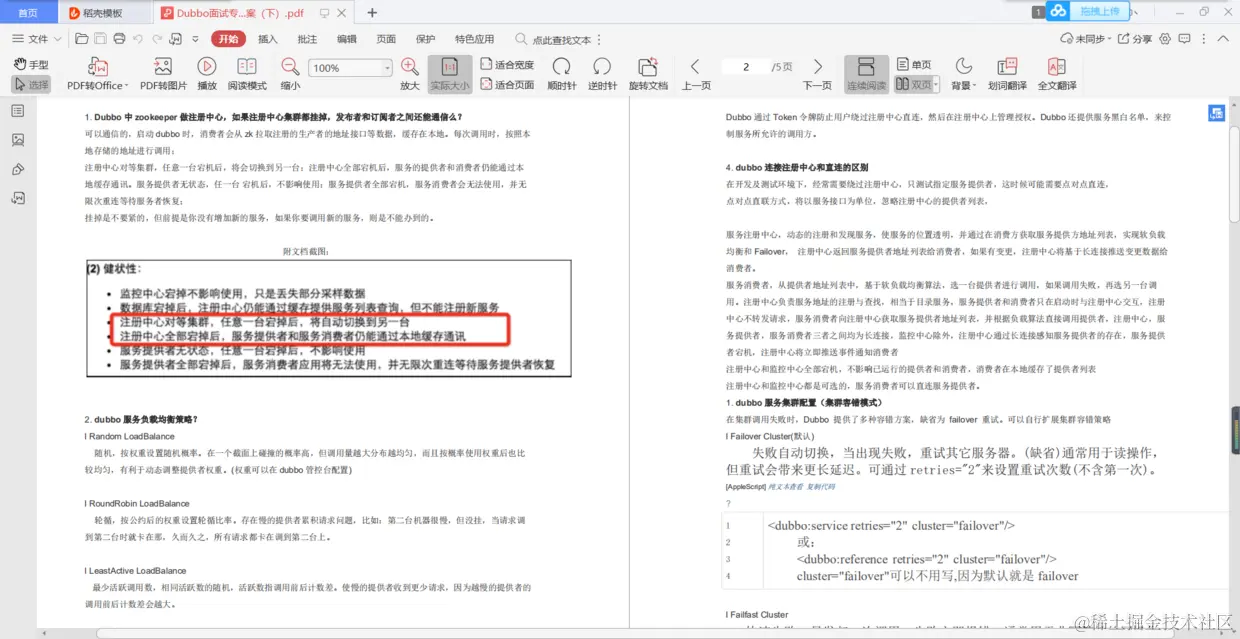The width and height of the screenshot is (1240, 639).
Task: Click the page number input field
Action: click(x=746, y=67)
